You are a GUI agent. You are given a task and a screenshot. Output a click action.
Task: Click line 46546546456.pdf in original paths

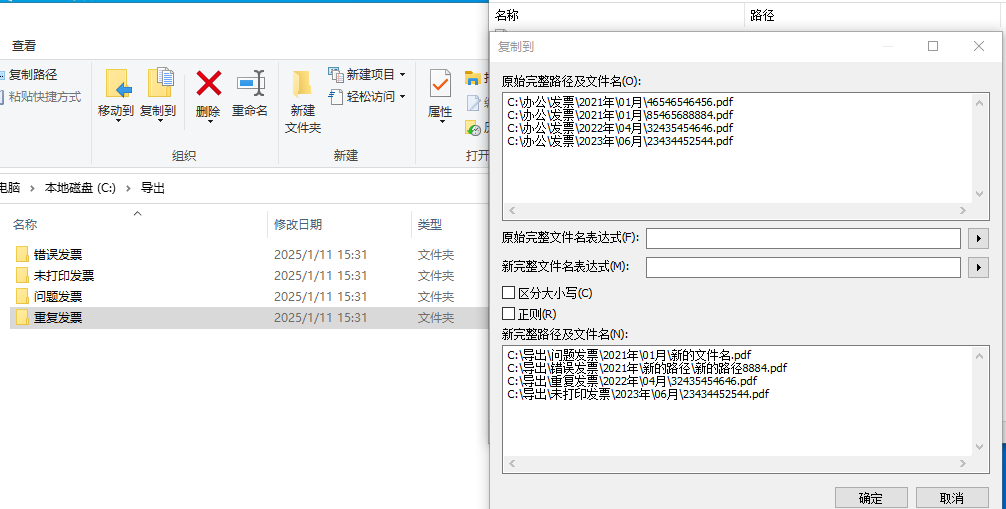[x=620, y=102]
